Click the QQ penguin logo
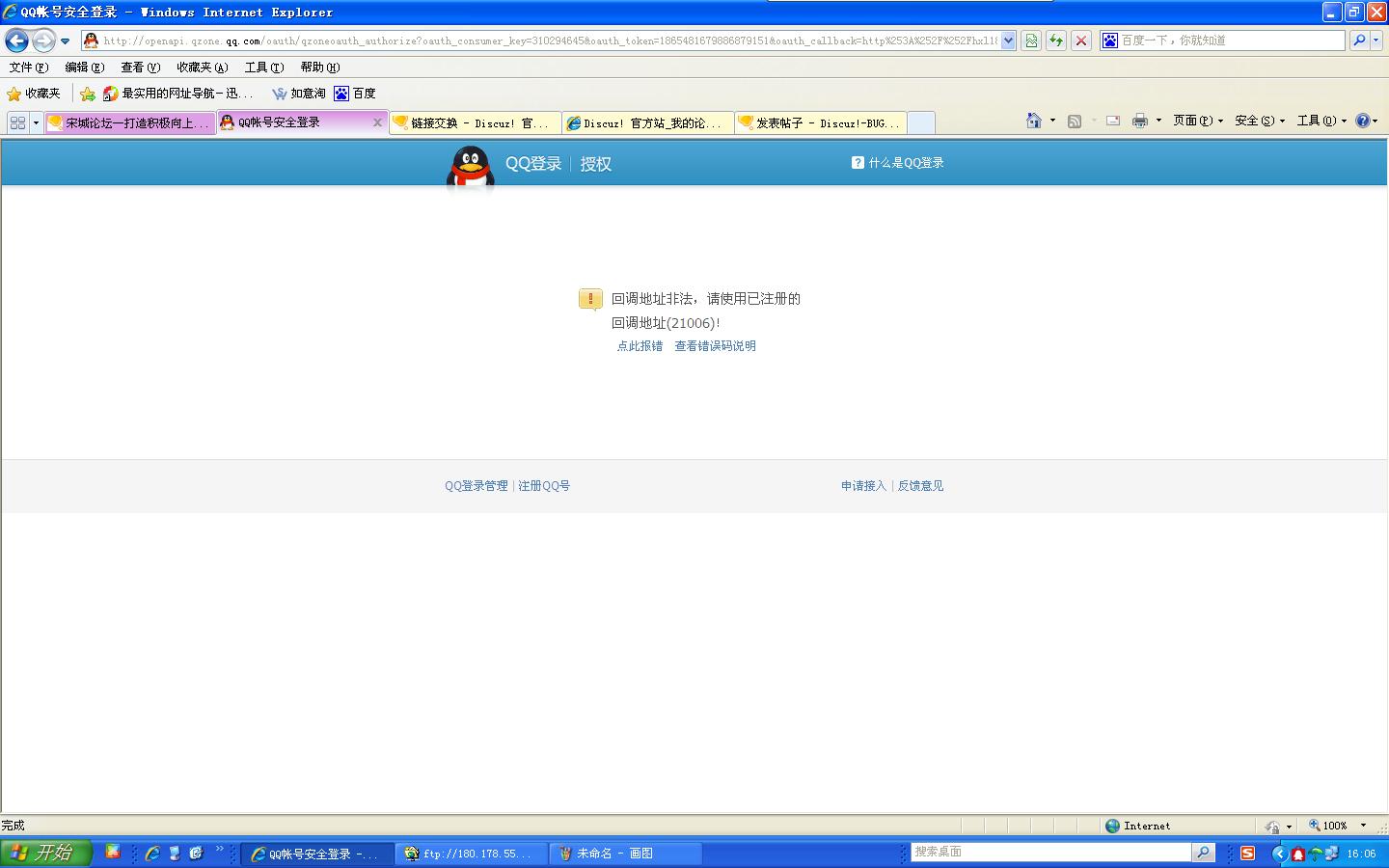 coord(470,168)
